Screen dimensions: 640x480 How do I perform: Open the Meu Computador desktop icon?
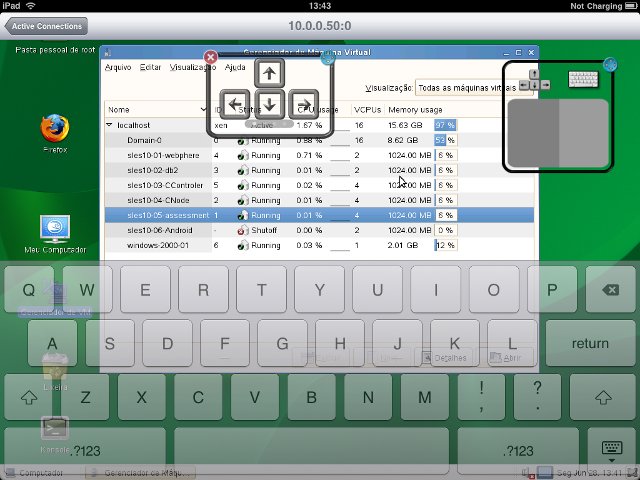coord(55,229)
